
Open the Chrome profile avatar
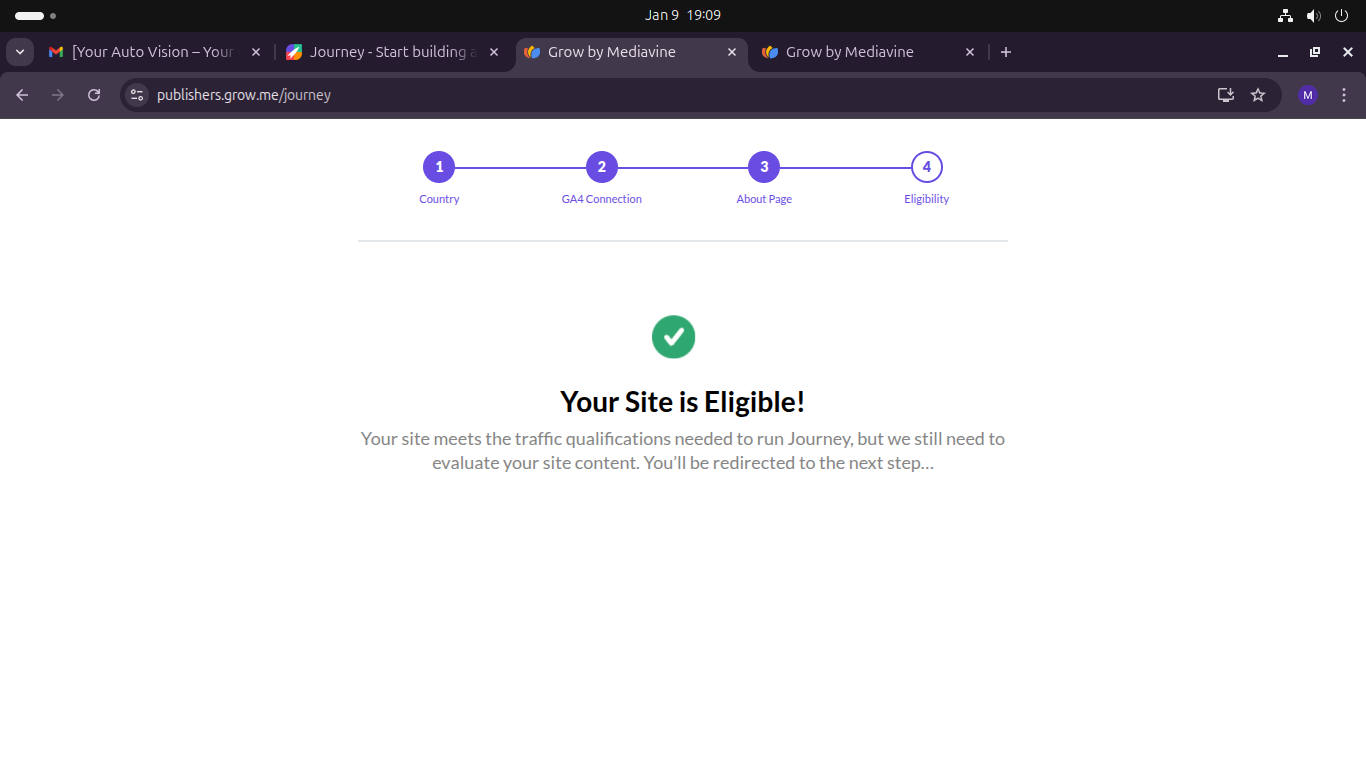tap(1307, 95)
